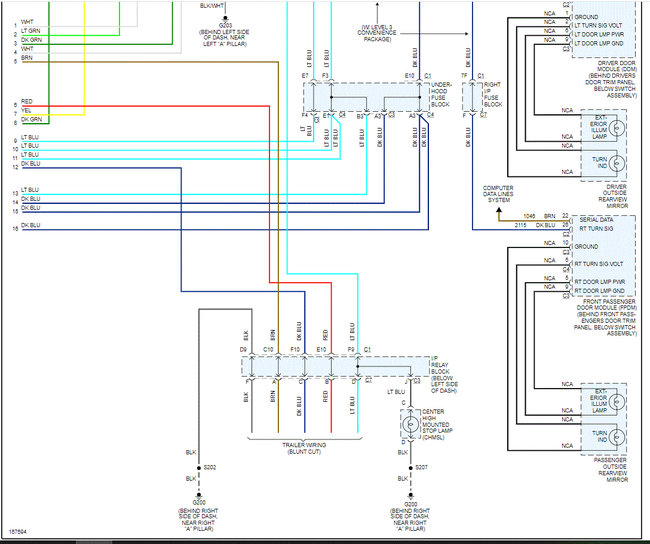The image size is (650, 544).
Task: Select circuit number 1046 BRN
Action: tap(539, 216)
